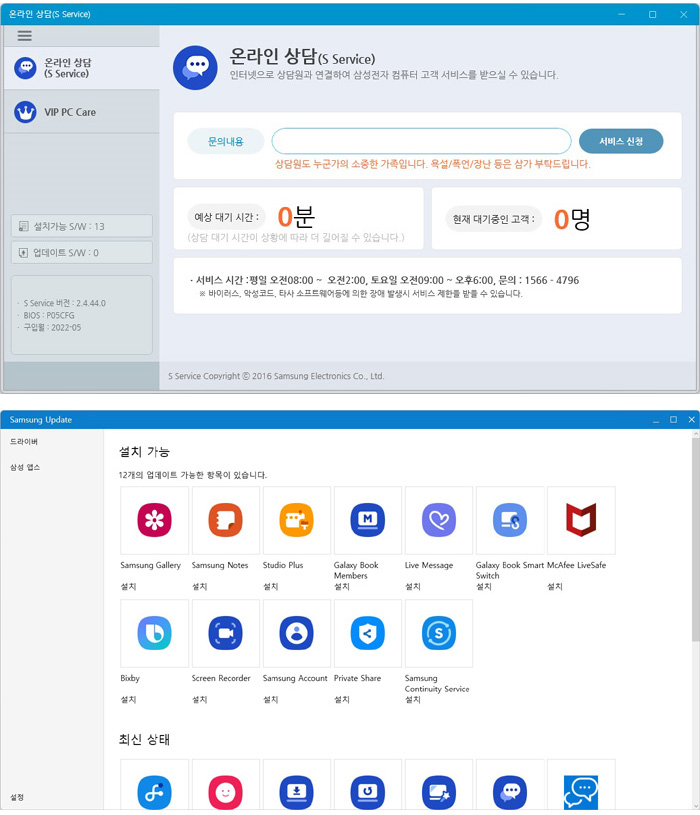The image size is (700, 815).
Task: Click the 문의내용 text input field
Action: [421, 141]
